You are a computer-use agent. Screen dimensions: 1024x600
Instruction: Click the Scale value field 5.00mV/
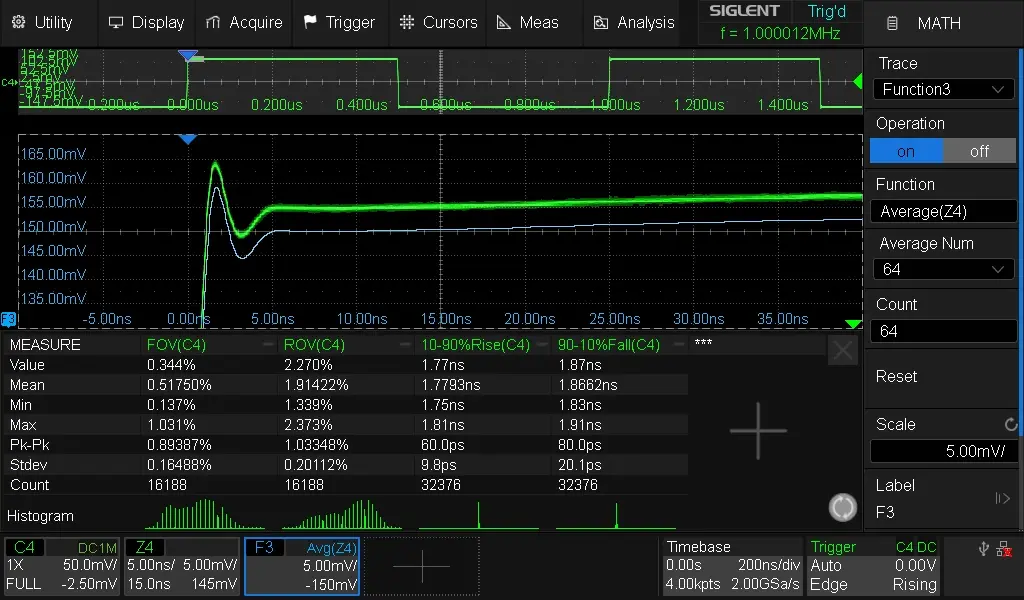tap(943, 451)
